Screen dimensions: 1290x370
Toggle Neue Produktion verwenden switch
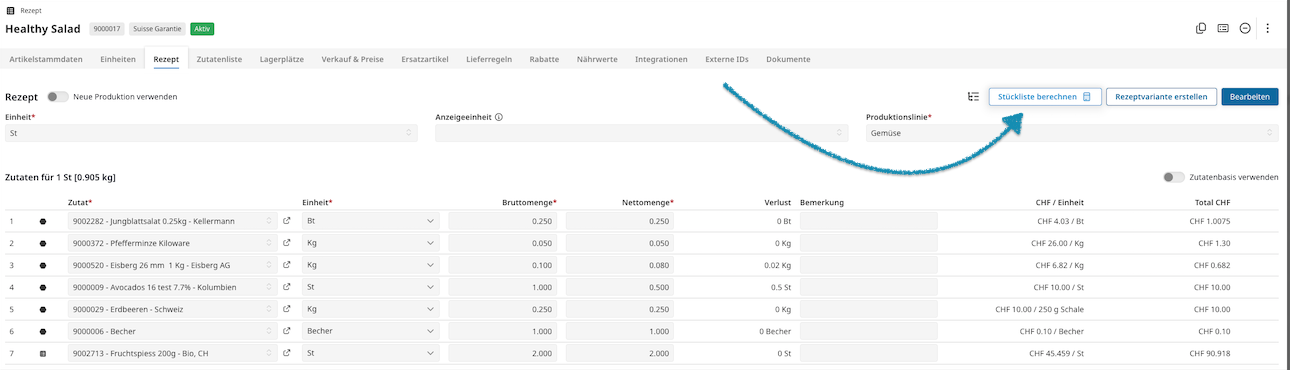[58, 97]
